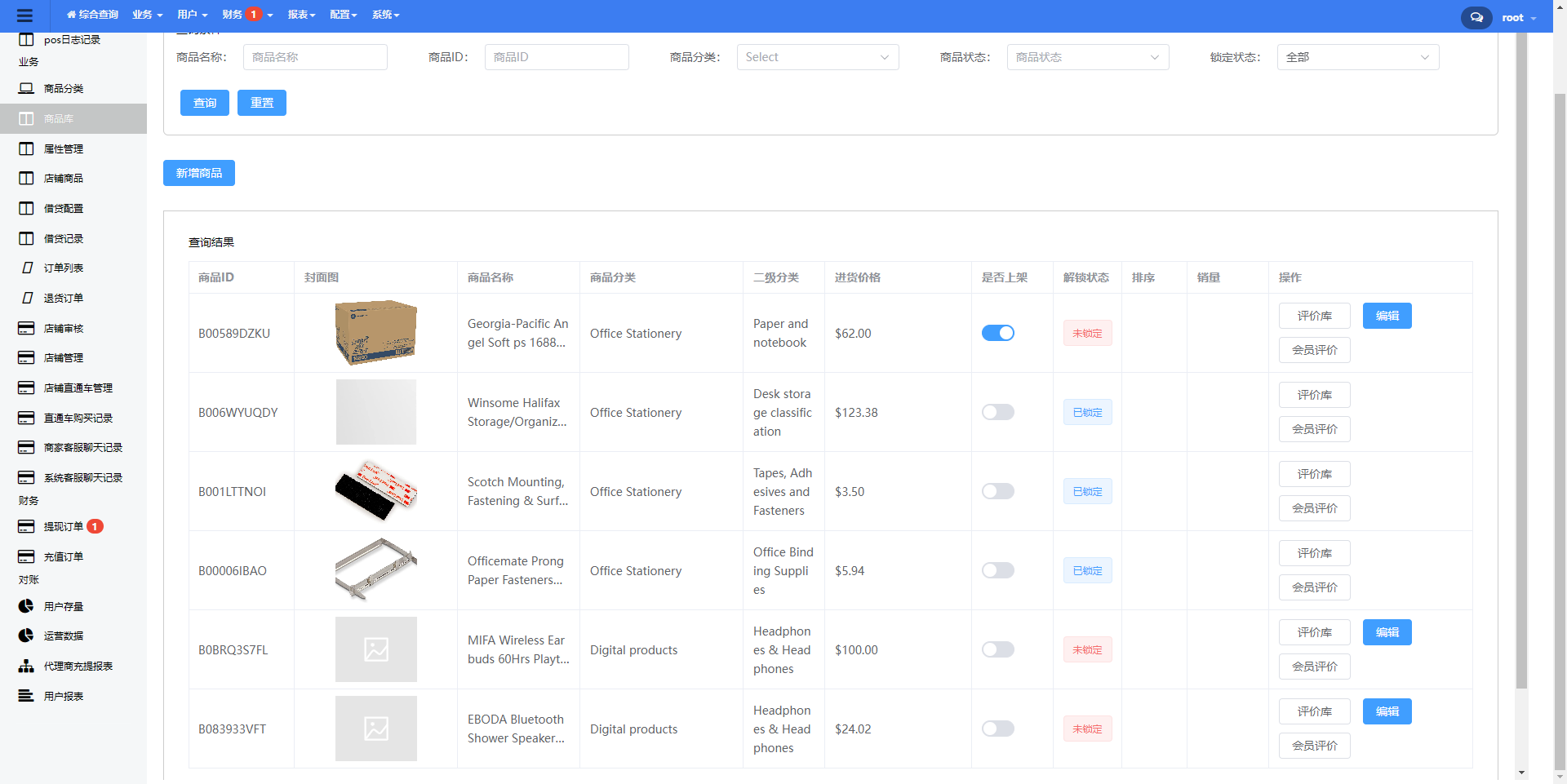
Task: Open 综合查询 in top navigation
Action: [x=92, y=15]
